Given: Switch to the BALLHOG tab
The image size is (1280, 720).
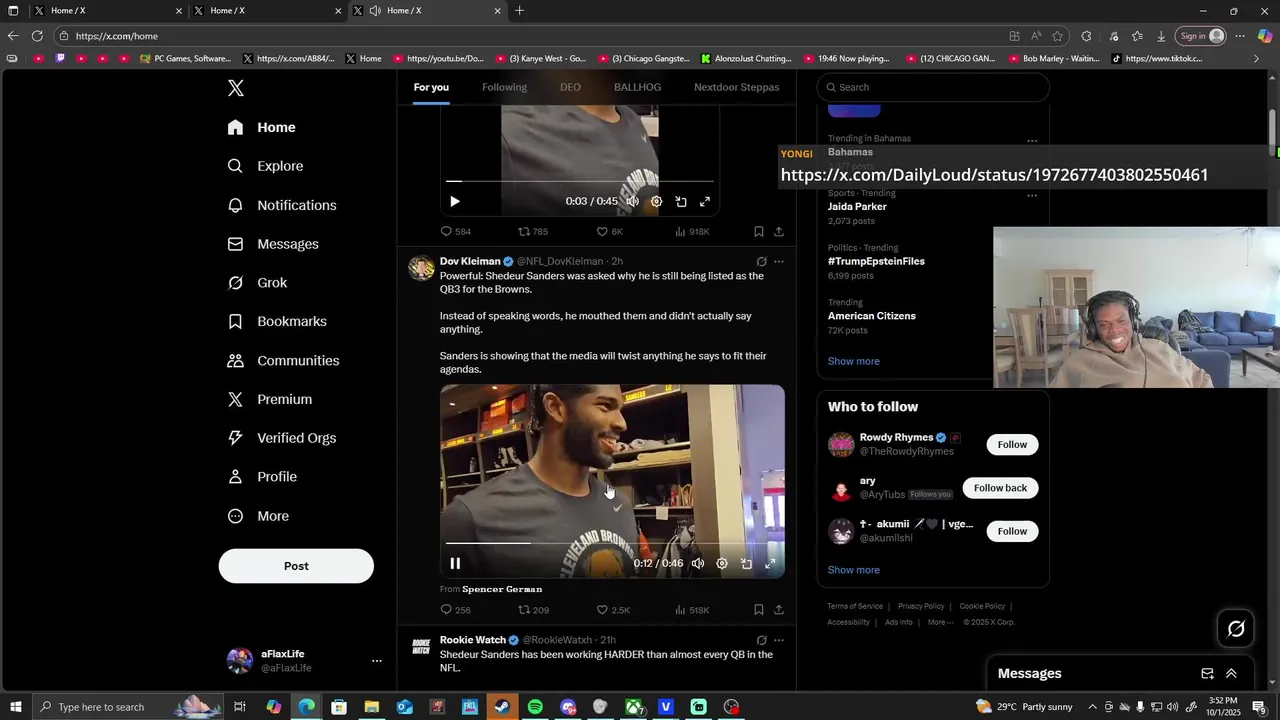Looking at the screenshot, I should pos(637,87).
